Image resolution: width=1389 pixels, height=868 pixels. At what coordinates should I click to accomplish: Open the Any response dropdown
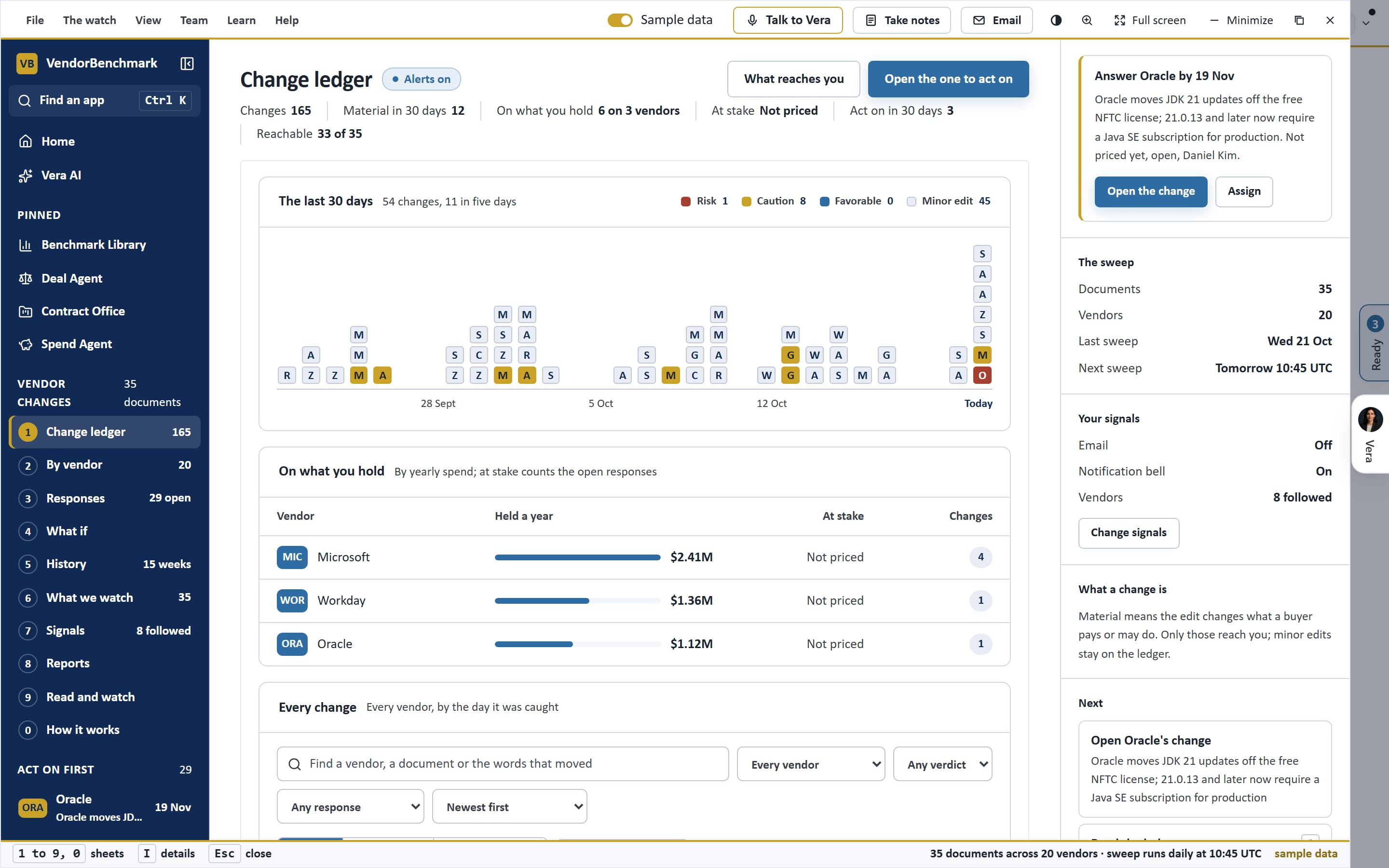pos(350,807)
